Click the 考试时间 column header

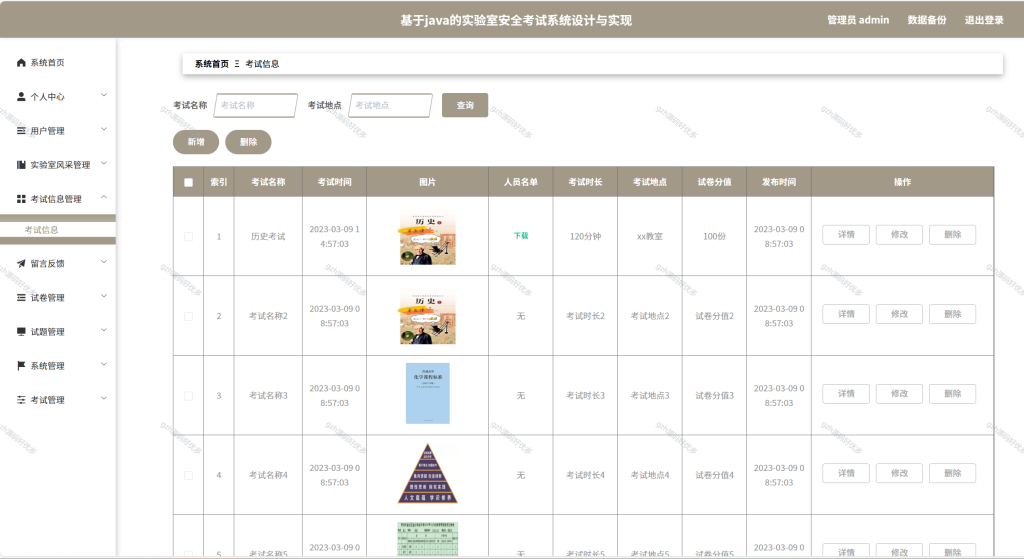click(x=334, y=182)
